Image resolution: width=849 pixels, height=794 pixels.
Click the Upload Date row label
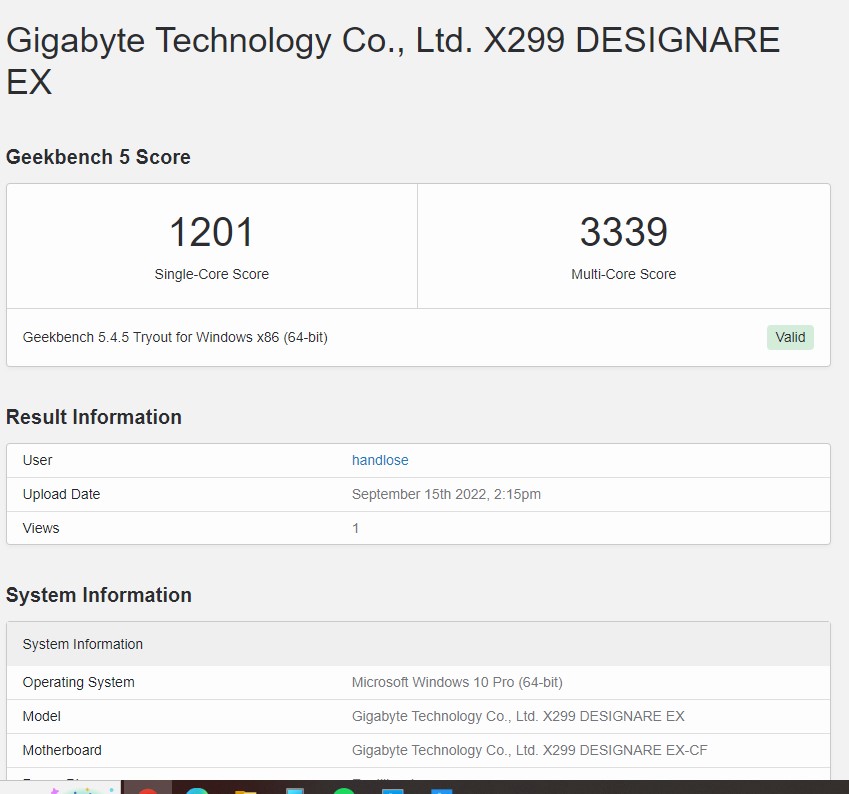point(61,494)
